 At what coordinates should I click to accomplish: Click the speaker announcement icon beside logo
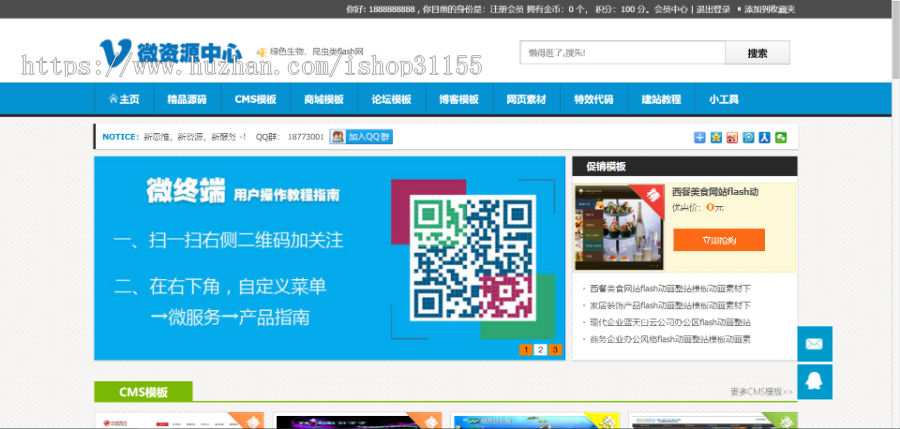(x=261, y=52)
